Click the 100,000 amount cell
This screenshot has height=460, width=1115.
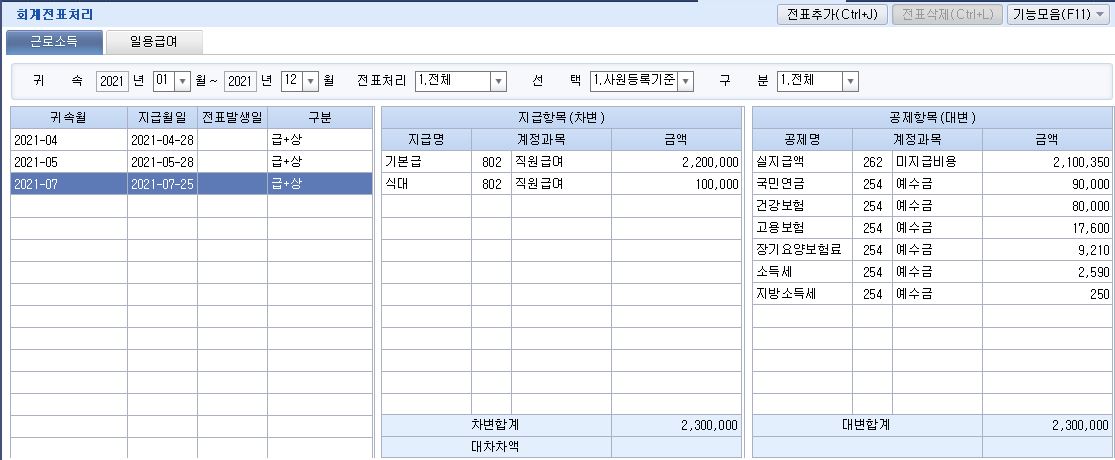(676, 184)
